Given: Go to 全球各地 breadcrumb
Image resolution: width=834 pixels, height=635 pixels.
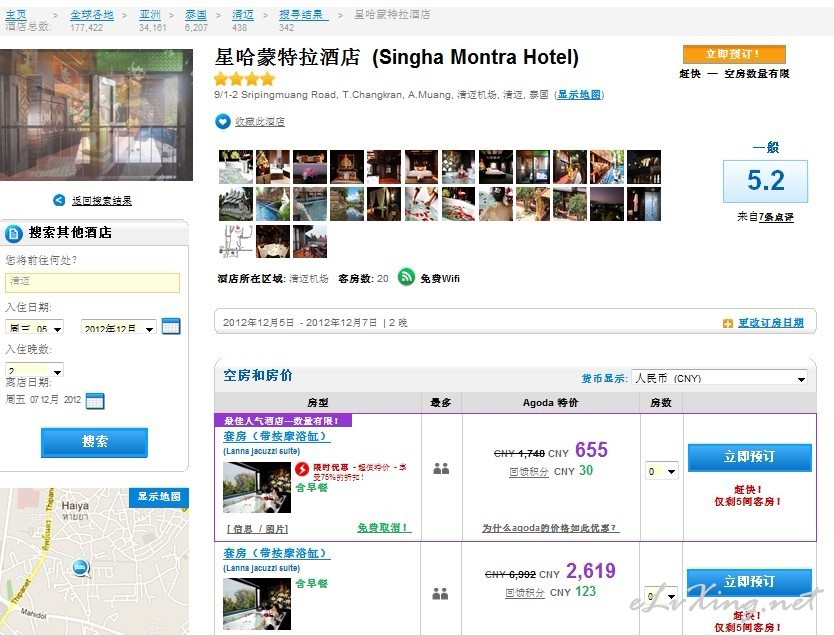Looking at the screenshot, I should (x=92, y=15).
